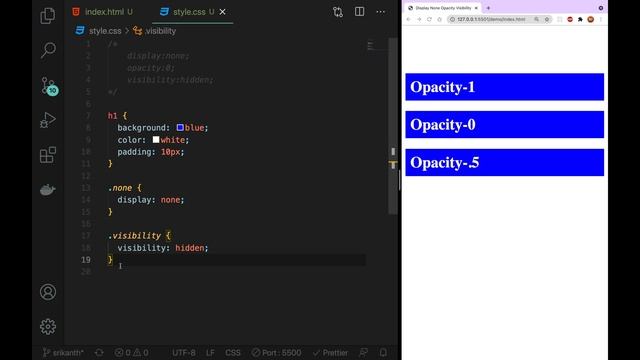Change file encoding UTF-8
The width and height of the screenshot is (640, 360).
click(184, 353)
